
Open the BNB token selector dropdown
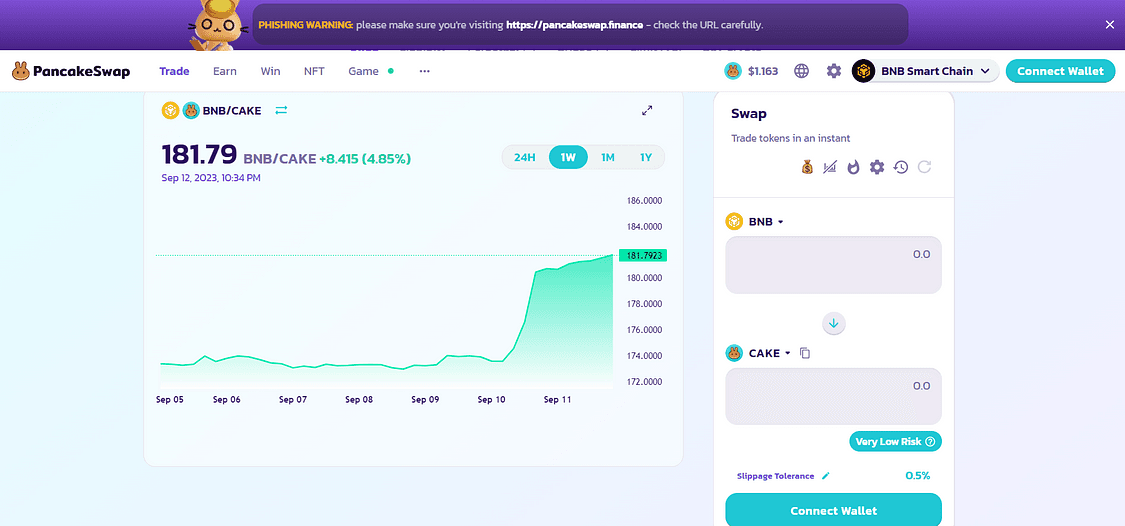[755, 222]
